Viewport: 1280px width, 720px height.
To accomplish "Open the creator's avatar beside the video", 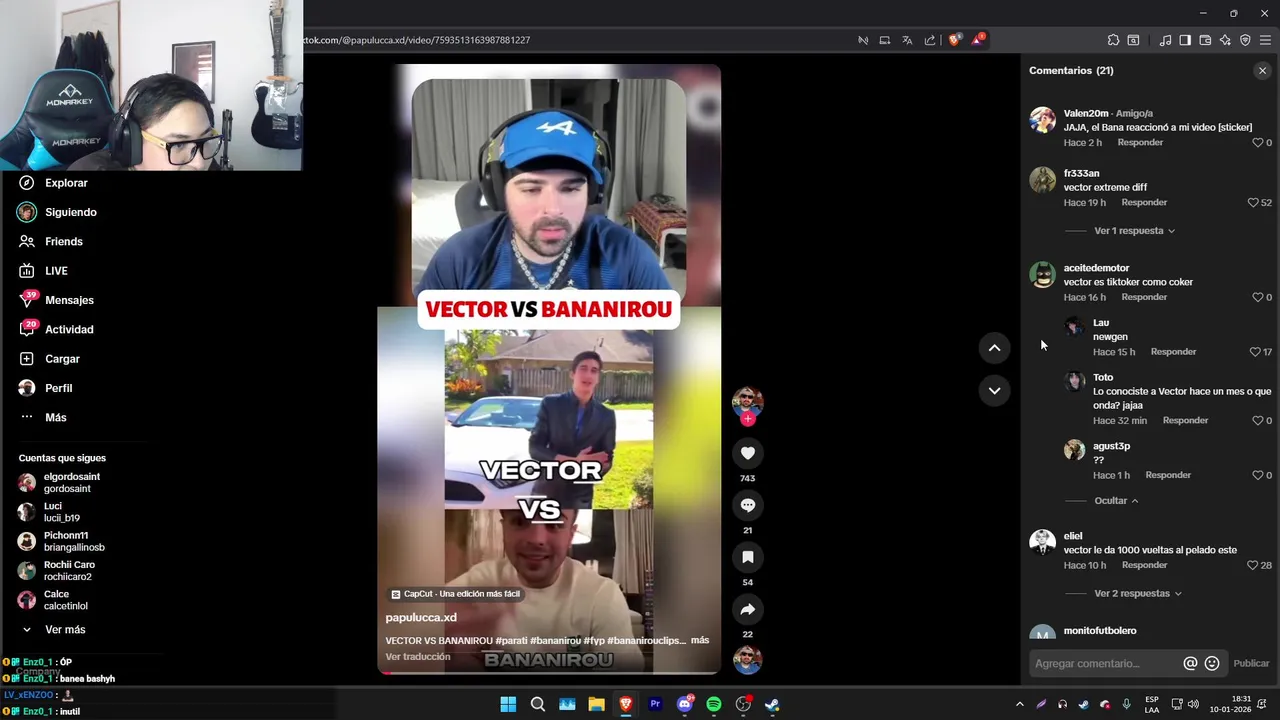I will pos(747,401).
